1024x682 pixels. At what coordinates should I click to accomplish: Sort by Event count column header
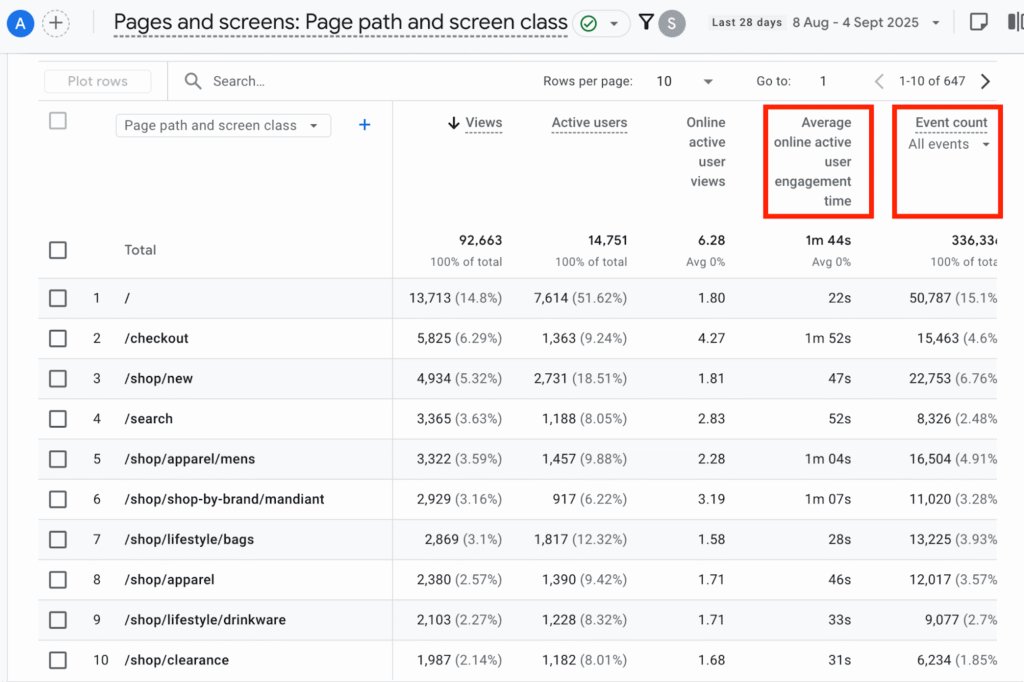(x=952, y=122)
